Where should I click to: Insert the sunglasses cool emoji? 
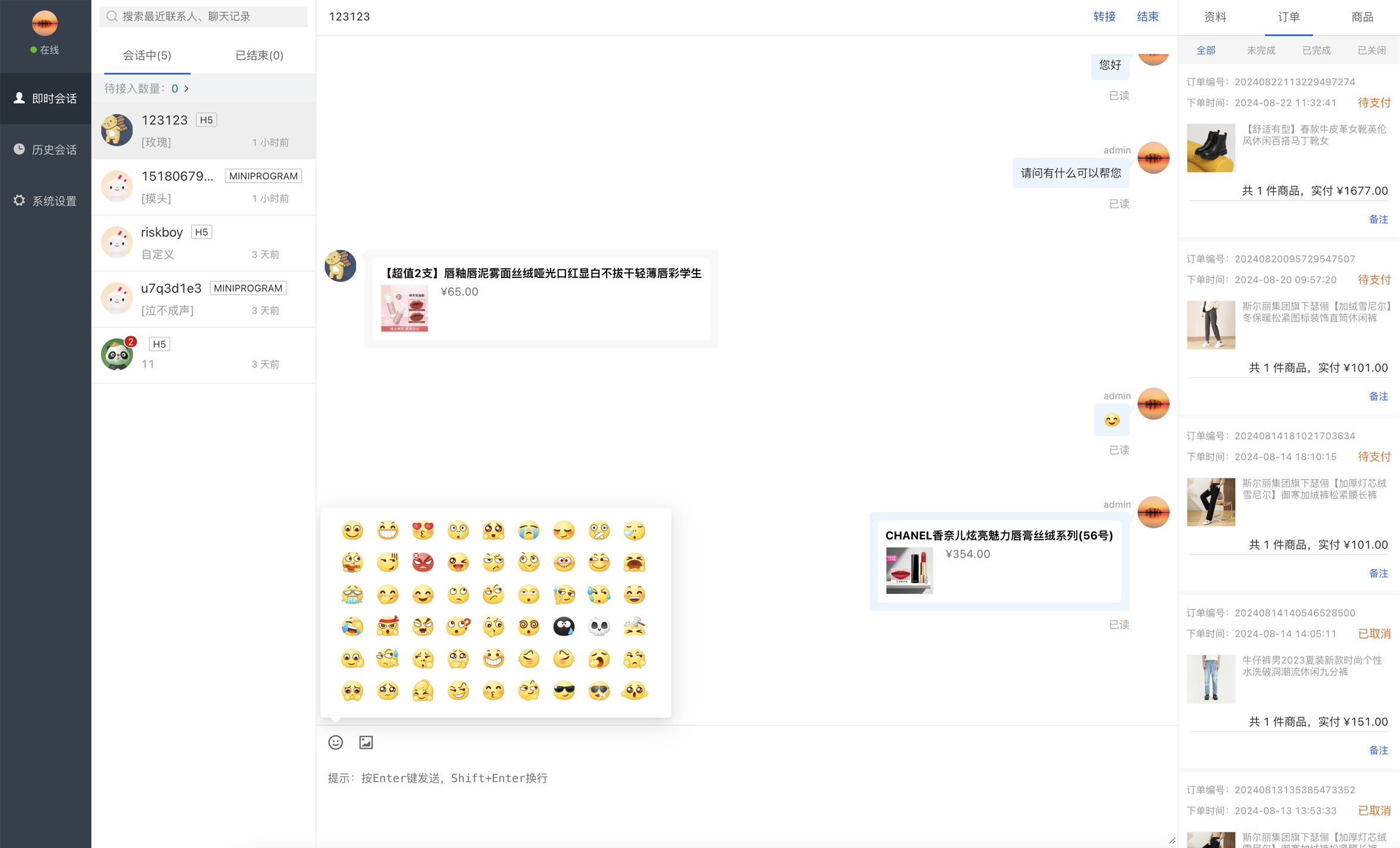[564, 690]
